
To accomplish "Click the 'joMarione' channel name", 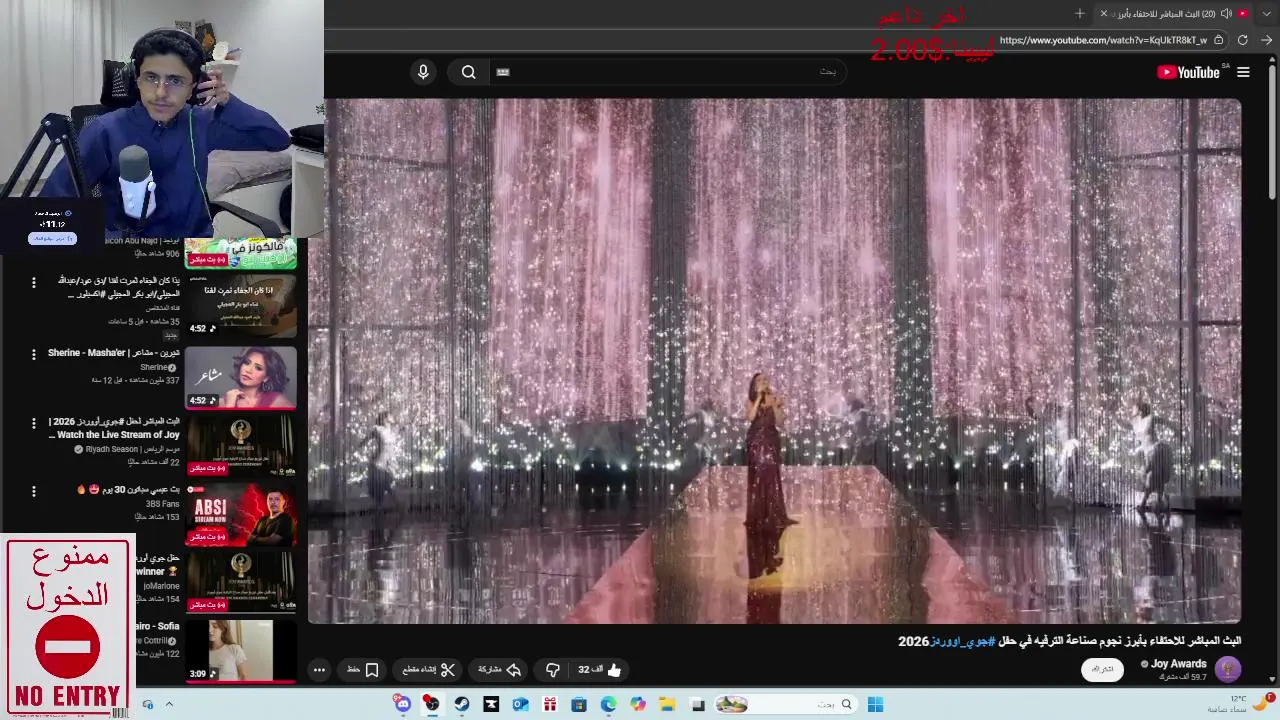I will (x=161, y=586).
